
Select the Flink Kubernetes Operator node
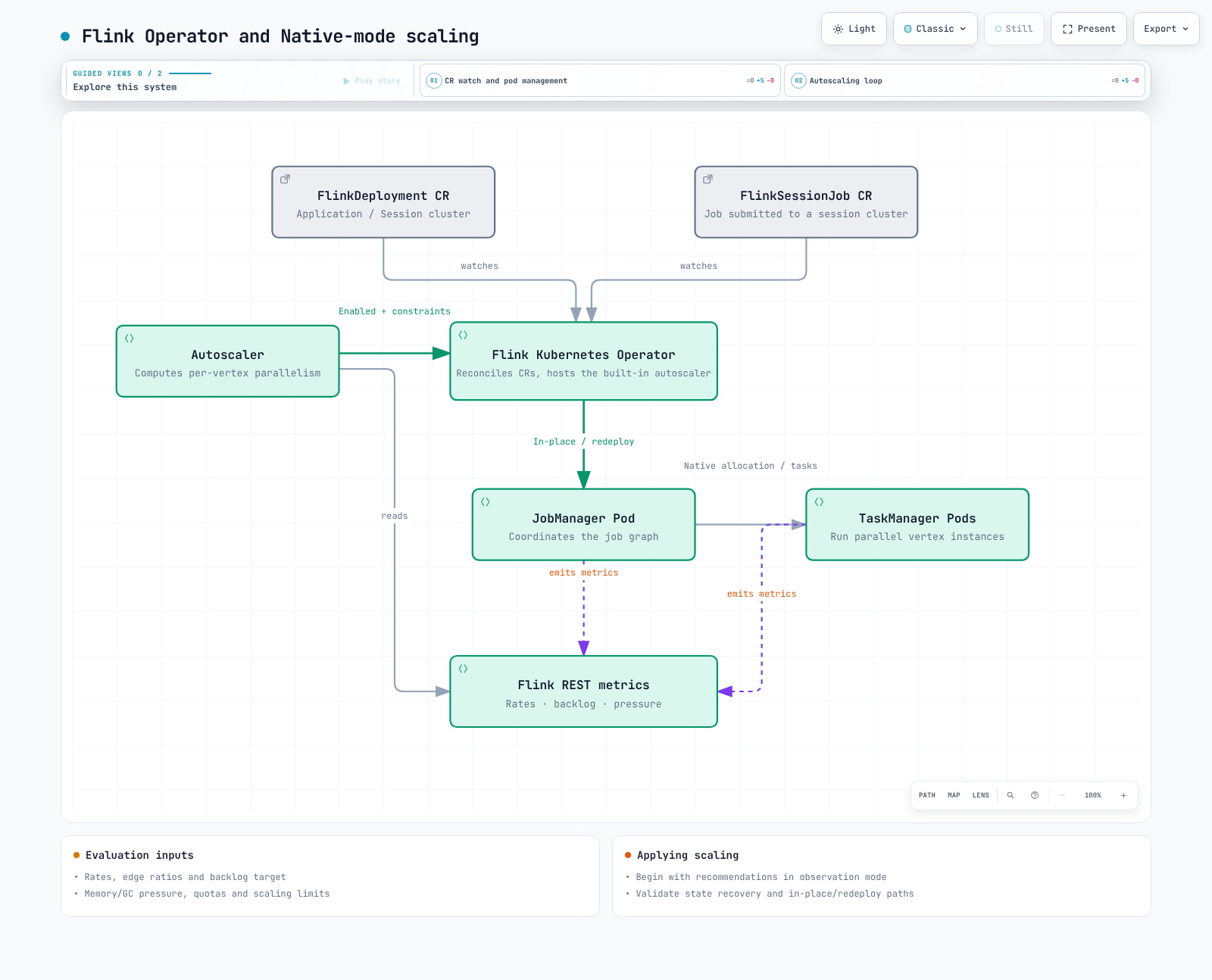583,361
